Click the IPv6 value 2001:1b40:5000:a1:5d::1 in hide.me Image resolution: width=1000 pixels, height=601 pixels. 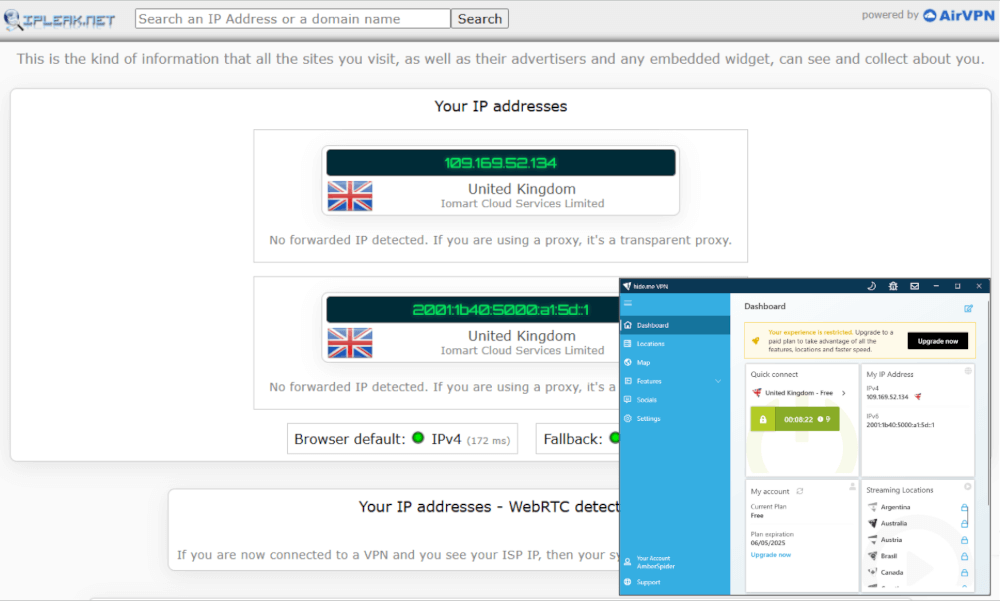tap(900, 425)
